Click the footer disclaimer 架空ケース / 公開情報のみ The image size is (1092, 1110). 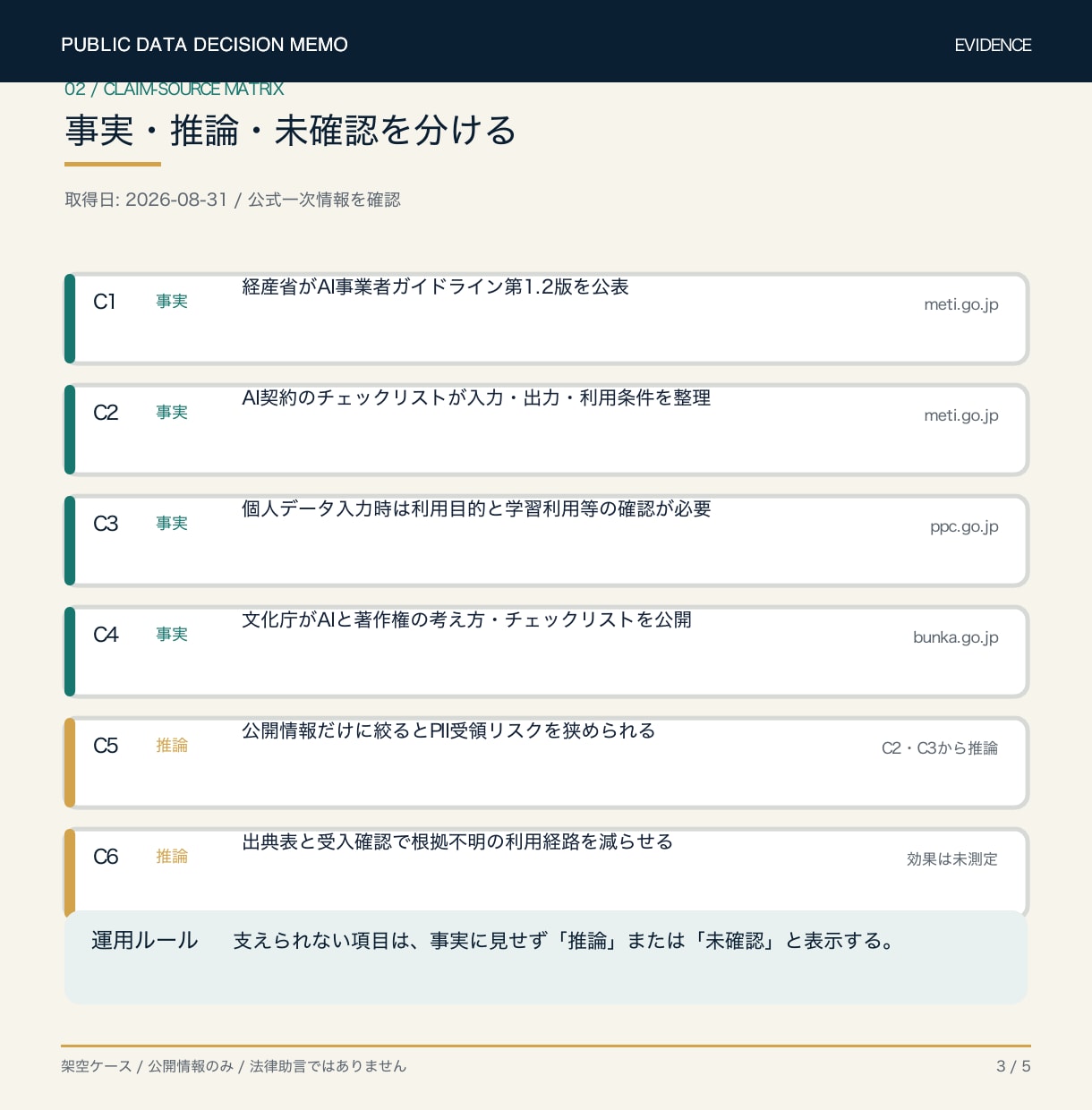click(234, 1066)
